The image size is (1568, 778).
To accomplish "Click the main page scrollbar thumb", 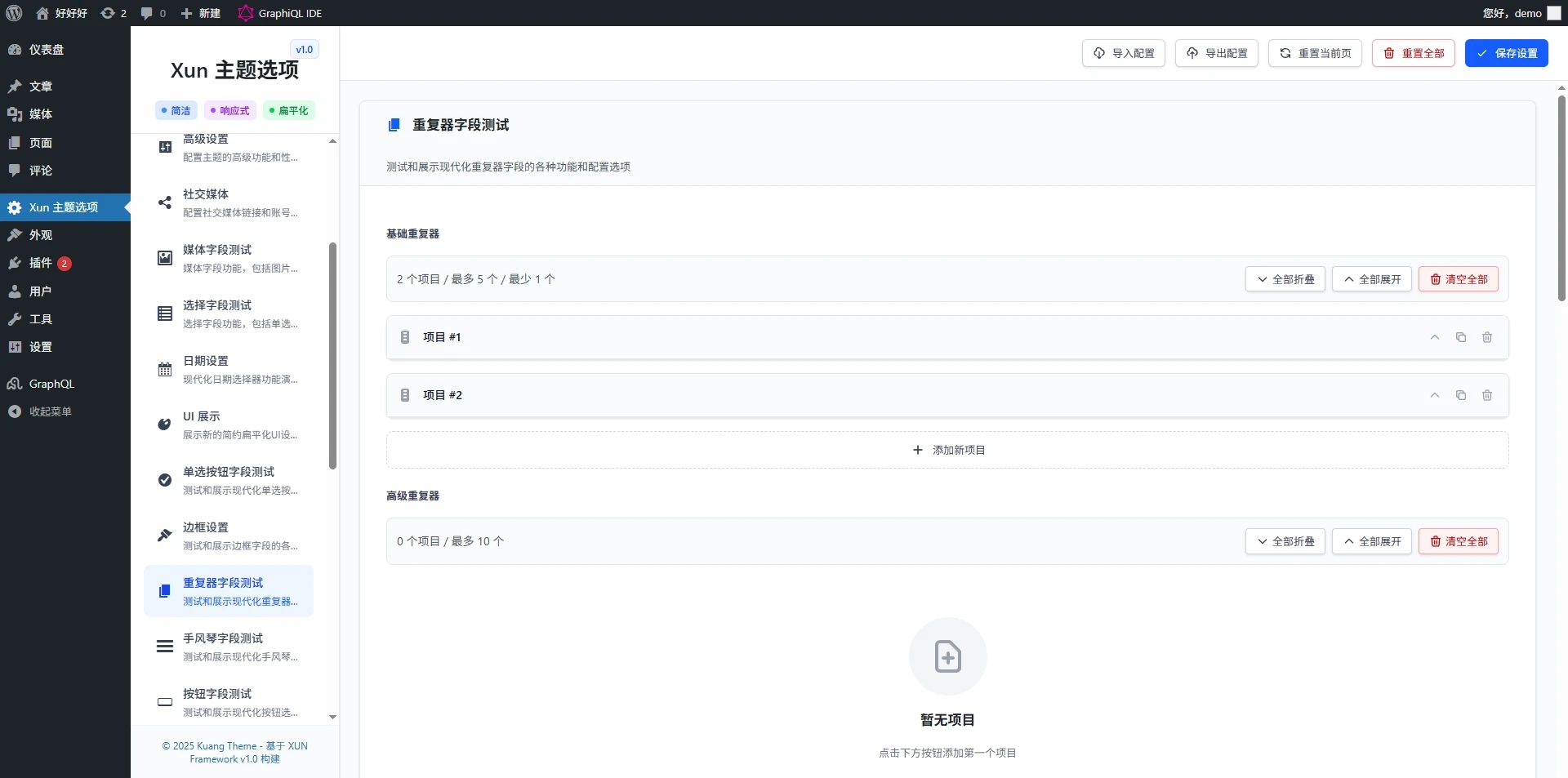I will click(x=1561, y=198).
